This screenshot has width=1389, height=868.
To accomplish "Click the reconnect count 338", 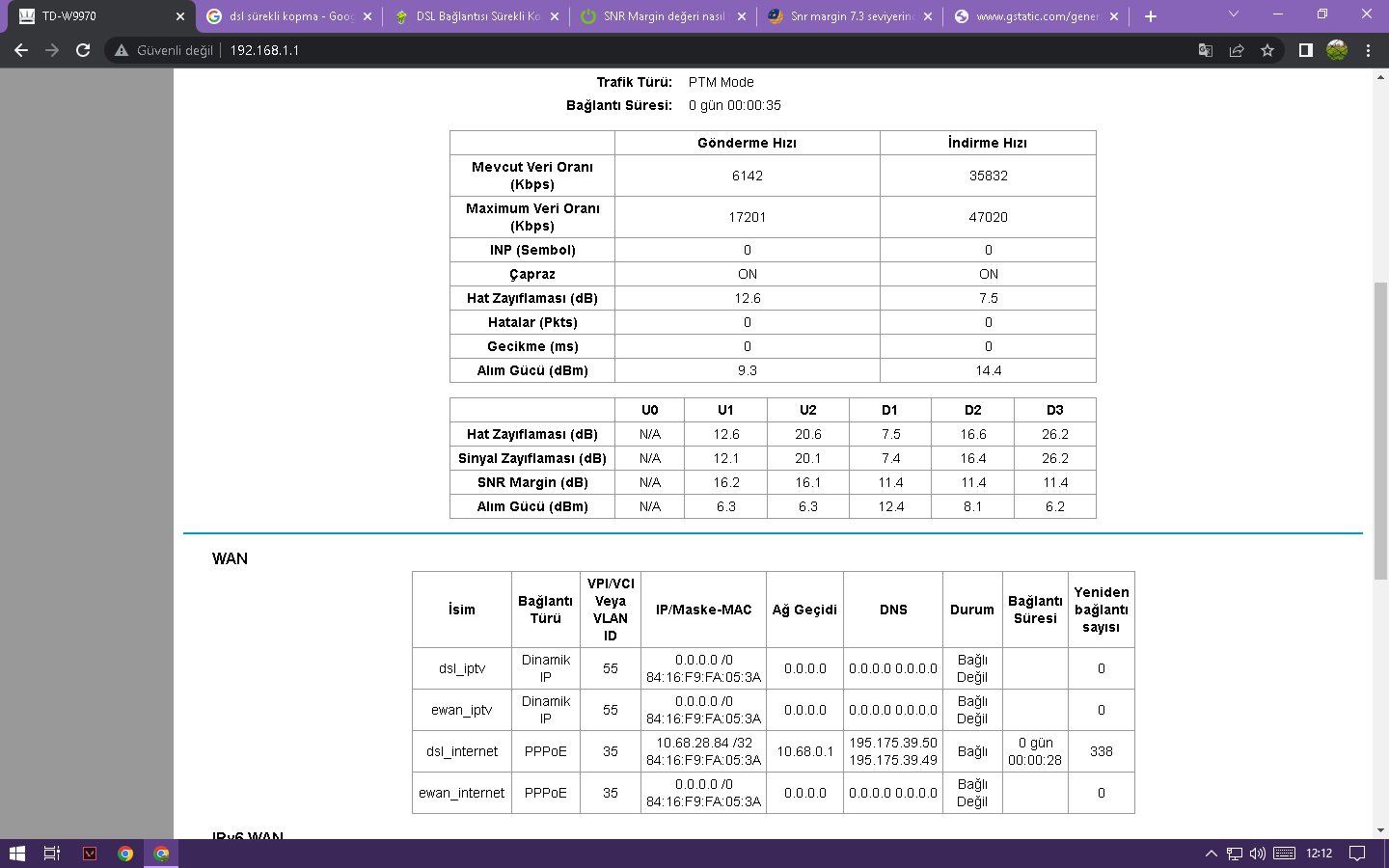I will (1102, 751).
